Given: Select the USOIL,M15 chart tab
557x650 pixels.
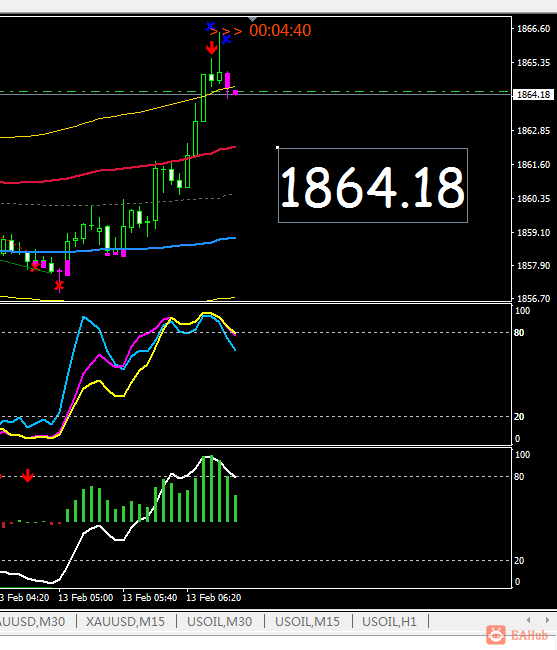Looking at the screenshot, I should 308,621.
